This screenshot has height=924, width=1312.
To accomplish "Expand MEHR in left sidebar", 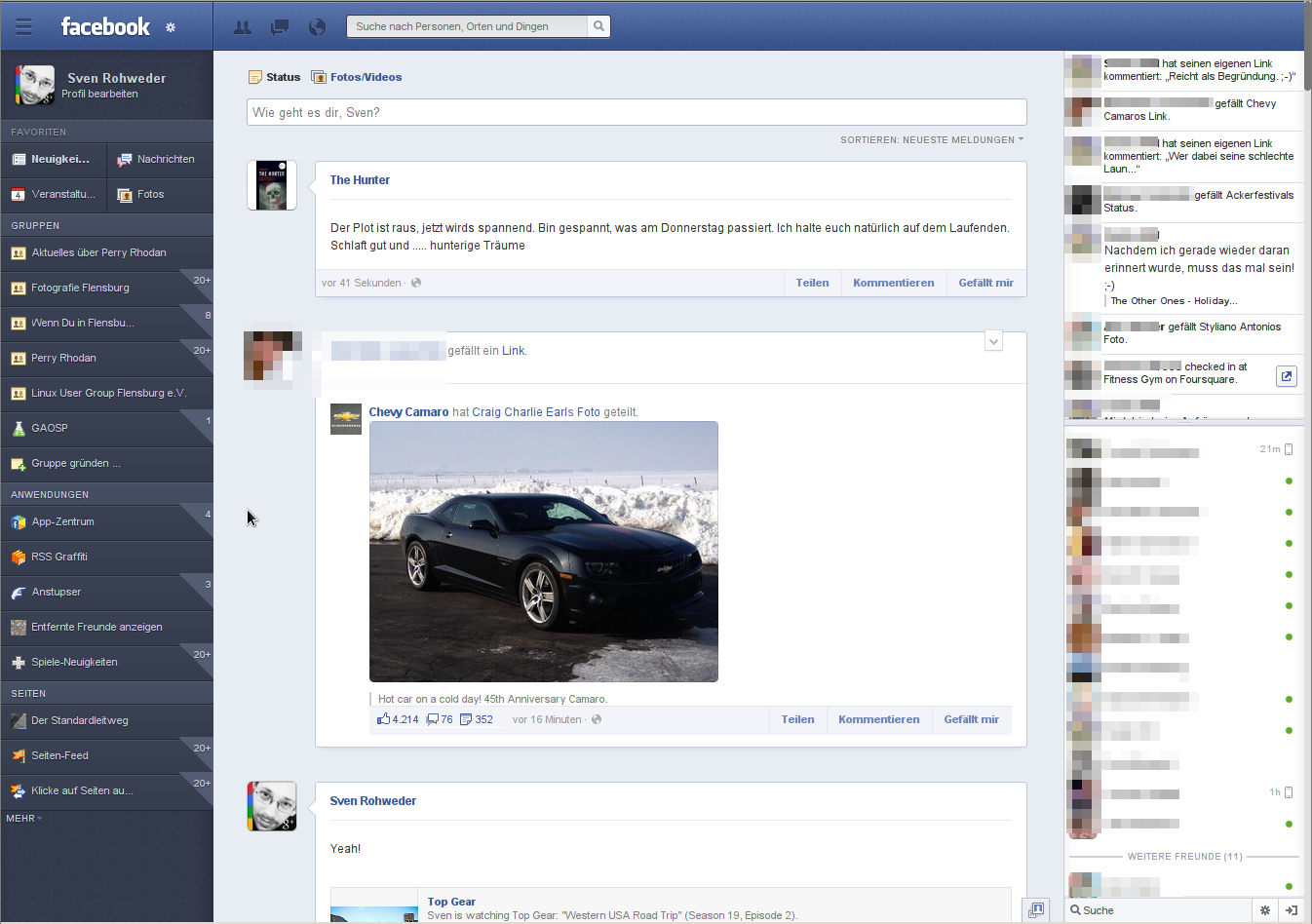I will pos(24,819).
